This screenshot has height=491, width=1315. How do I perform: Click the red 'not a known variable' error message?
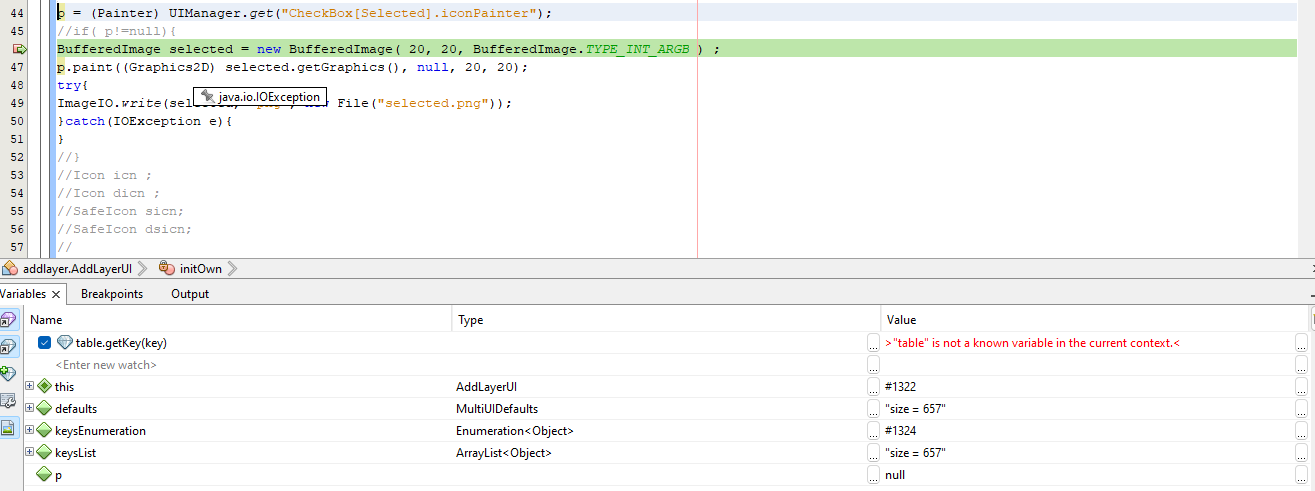[1033, 343]
